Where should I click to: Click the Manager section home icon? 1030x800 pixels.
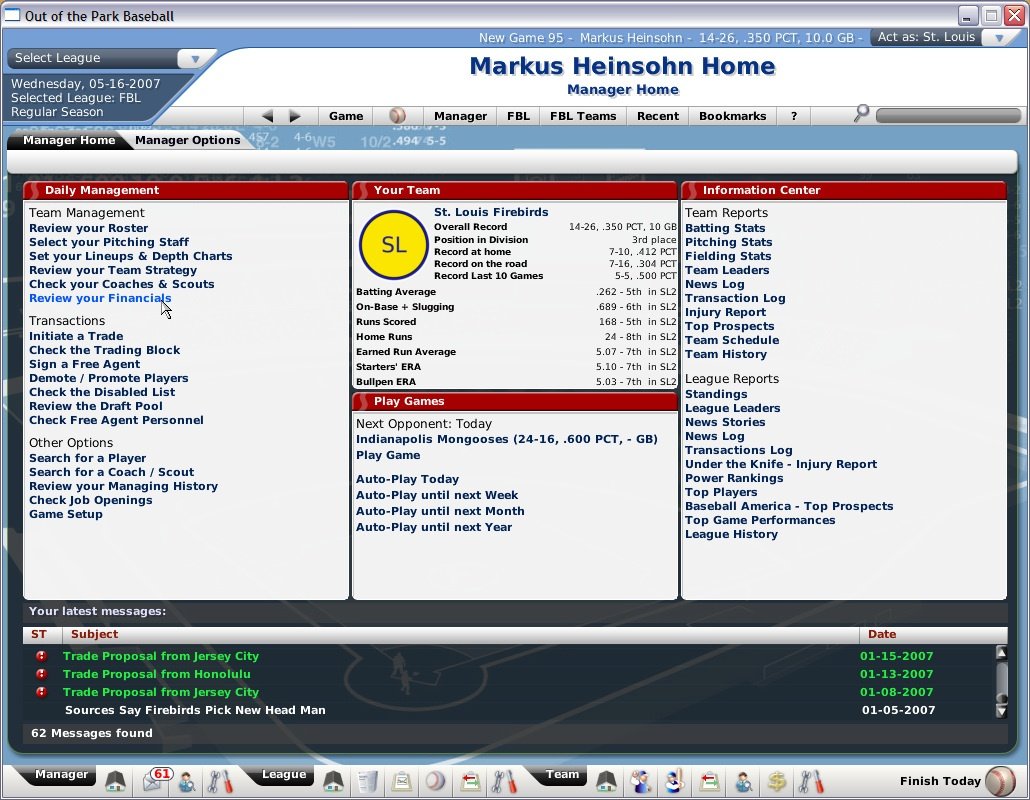(x=116, y=781)
